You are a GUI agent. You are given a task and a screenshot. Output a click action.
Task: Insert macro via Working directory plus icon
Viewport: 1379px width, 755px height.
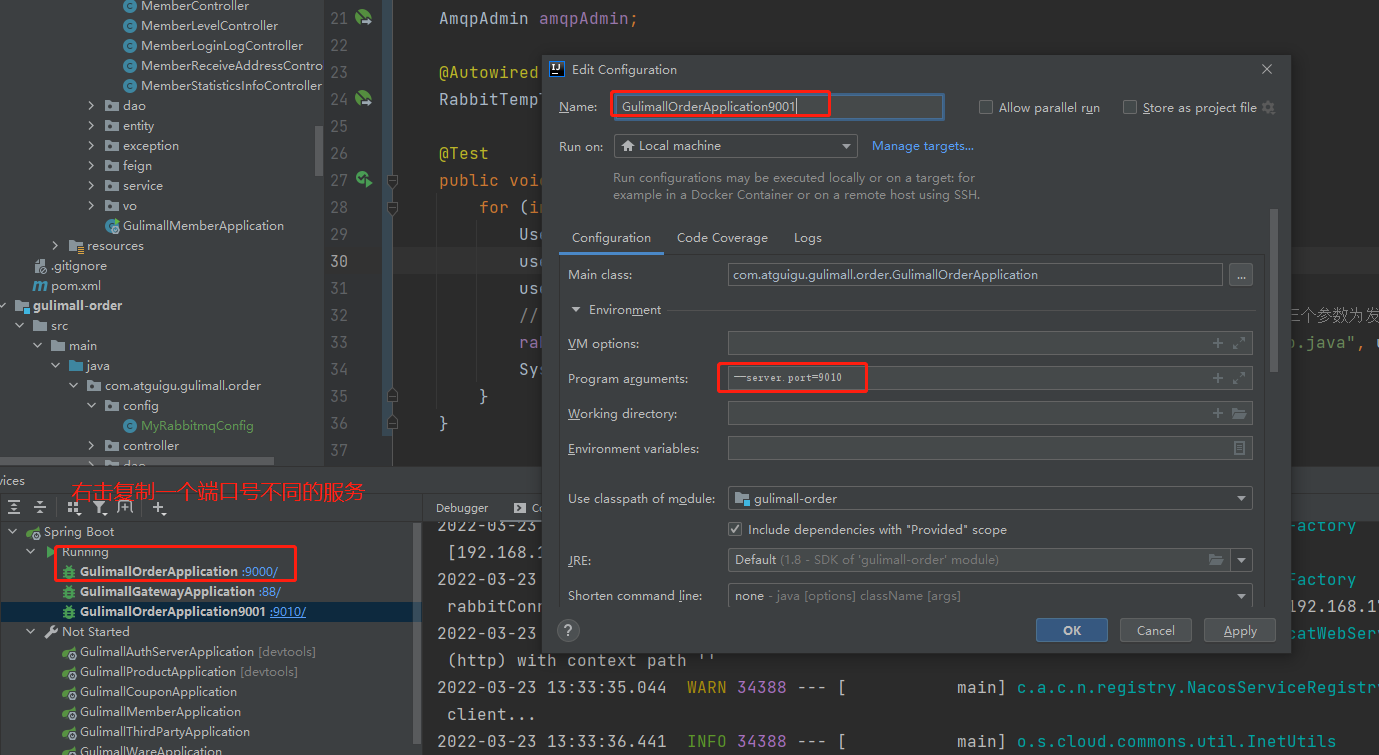click(x=1218, y=413)
